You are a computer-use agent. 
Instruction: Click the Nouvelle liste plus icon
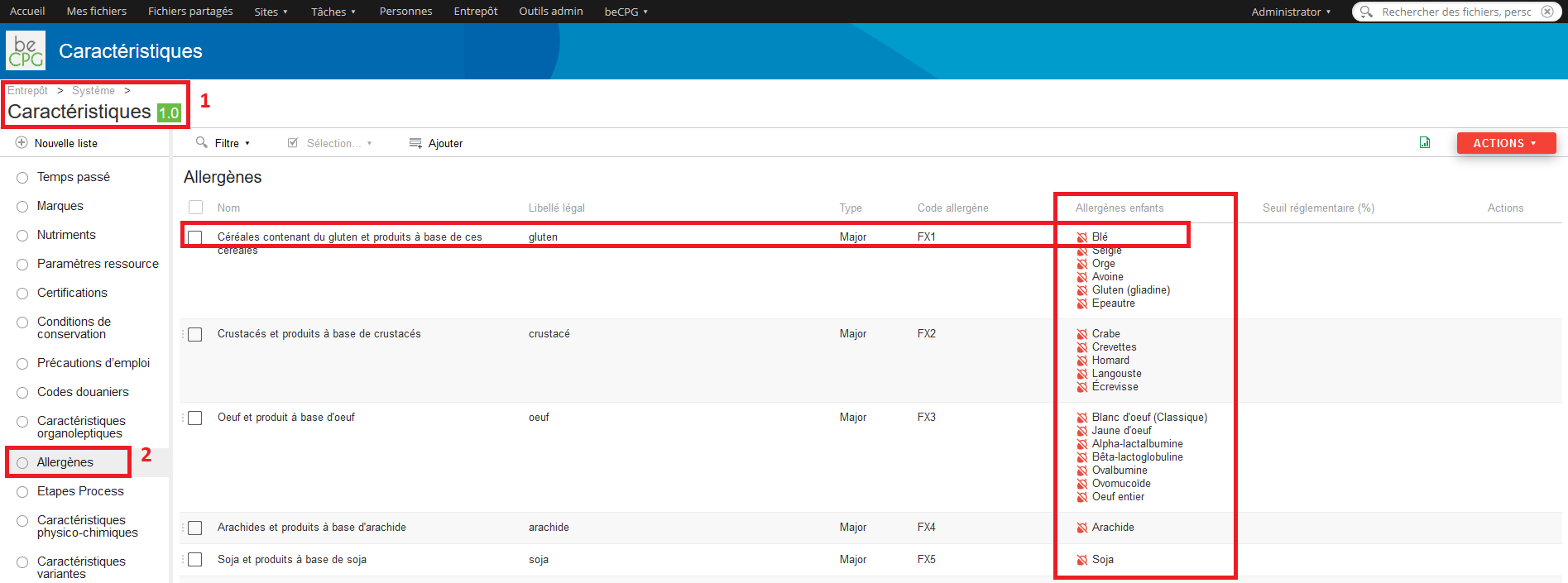(22, 143)
